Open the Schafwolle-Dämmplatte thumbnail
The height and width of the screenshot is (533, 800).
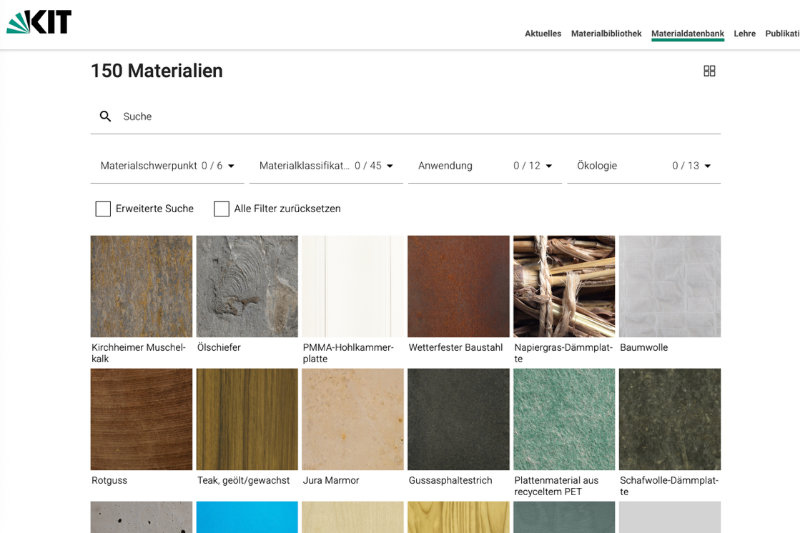670,419
